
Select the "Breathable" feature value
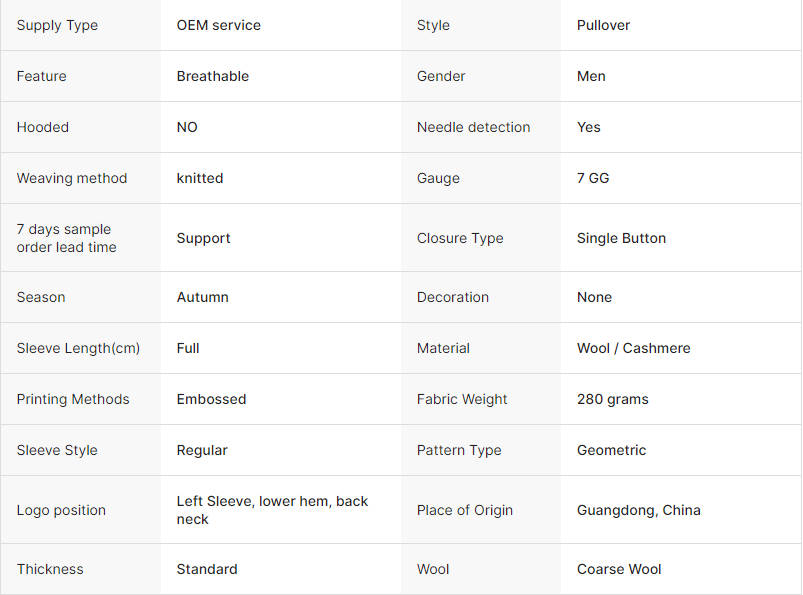(212, 76)
